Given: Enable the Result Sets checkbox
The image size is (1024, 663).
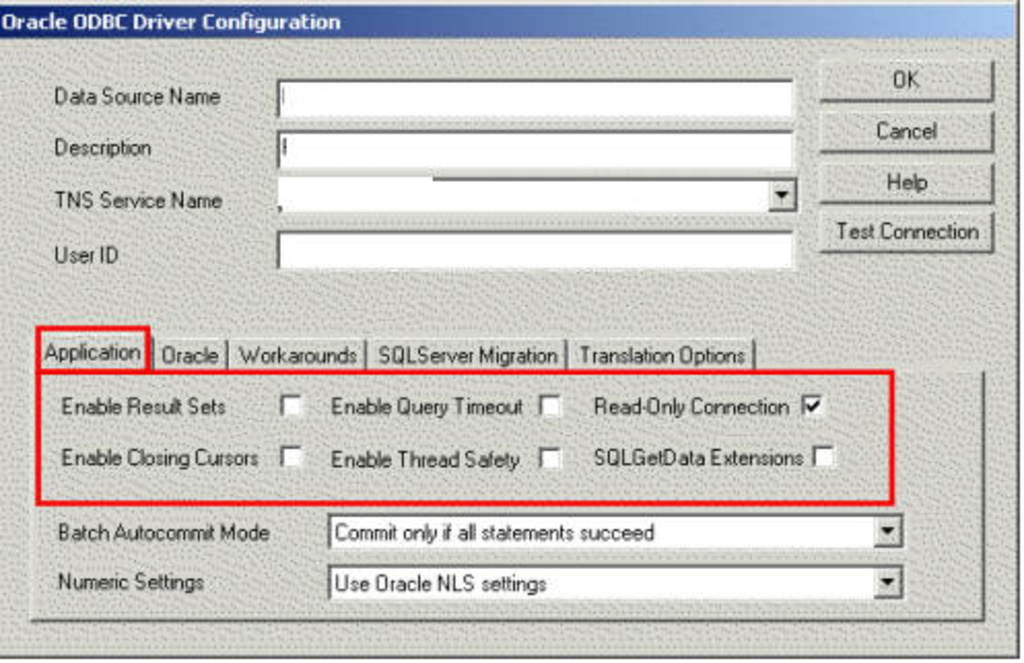Looking at the screenshot, I should point(289,407).
